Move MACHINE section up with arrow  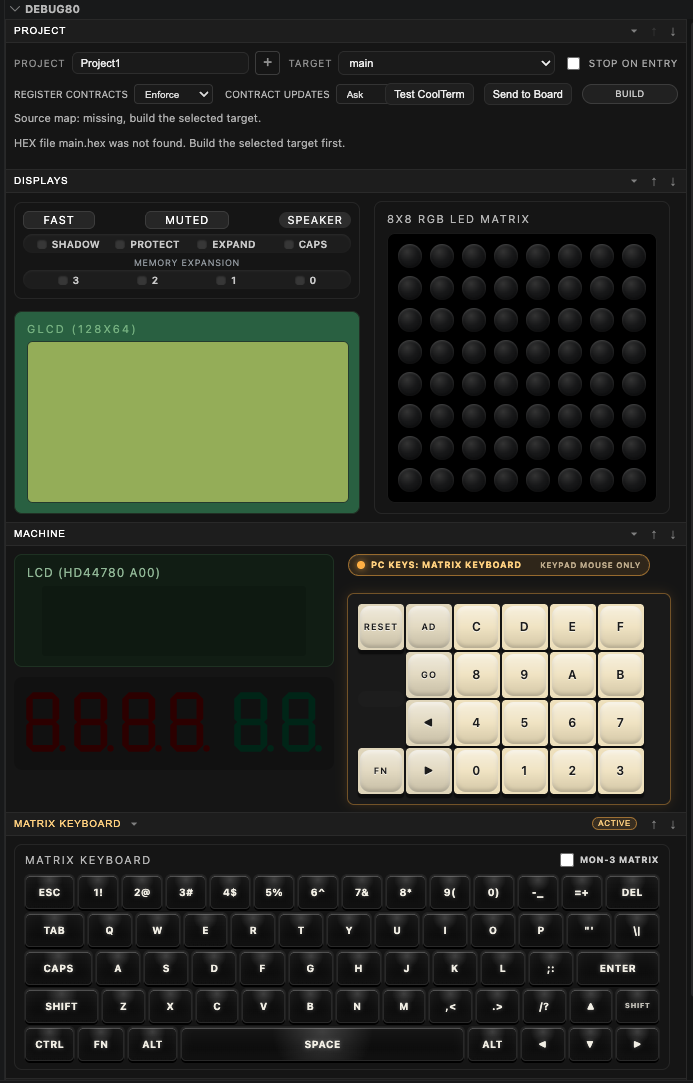[x=654, y=534]
